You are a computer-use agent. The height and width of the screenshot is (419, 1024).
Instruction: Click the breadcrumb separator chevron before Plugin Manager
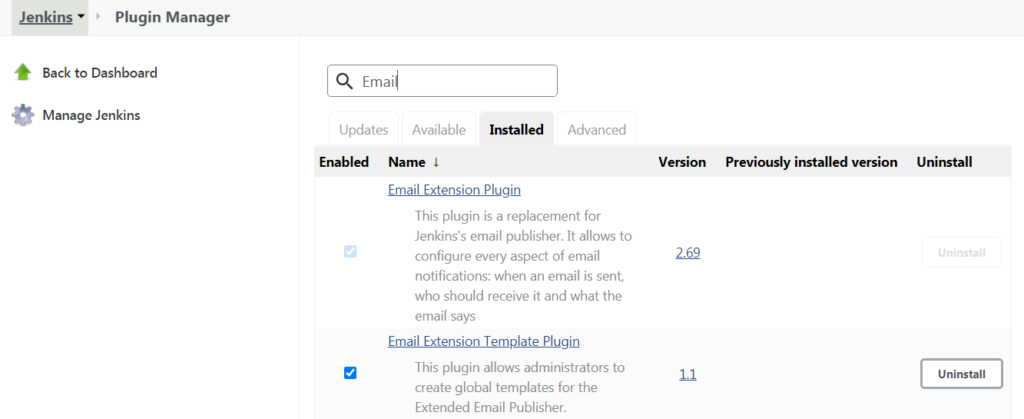pyautogui.click(x=99, y=16)
